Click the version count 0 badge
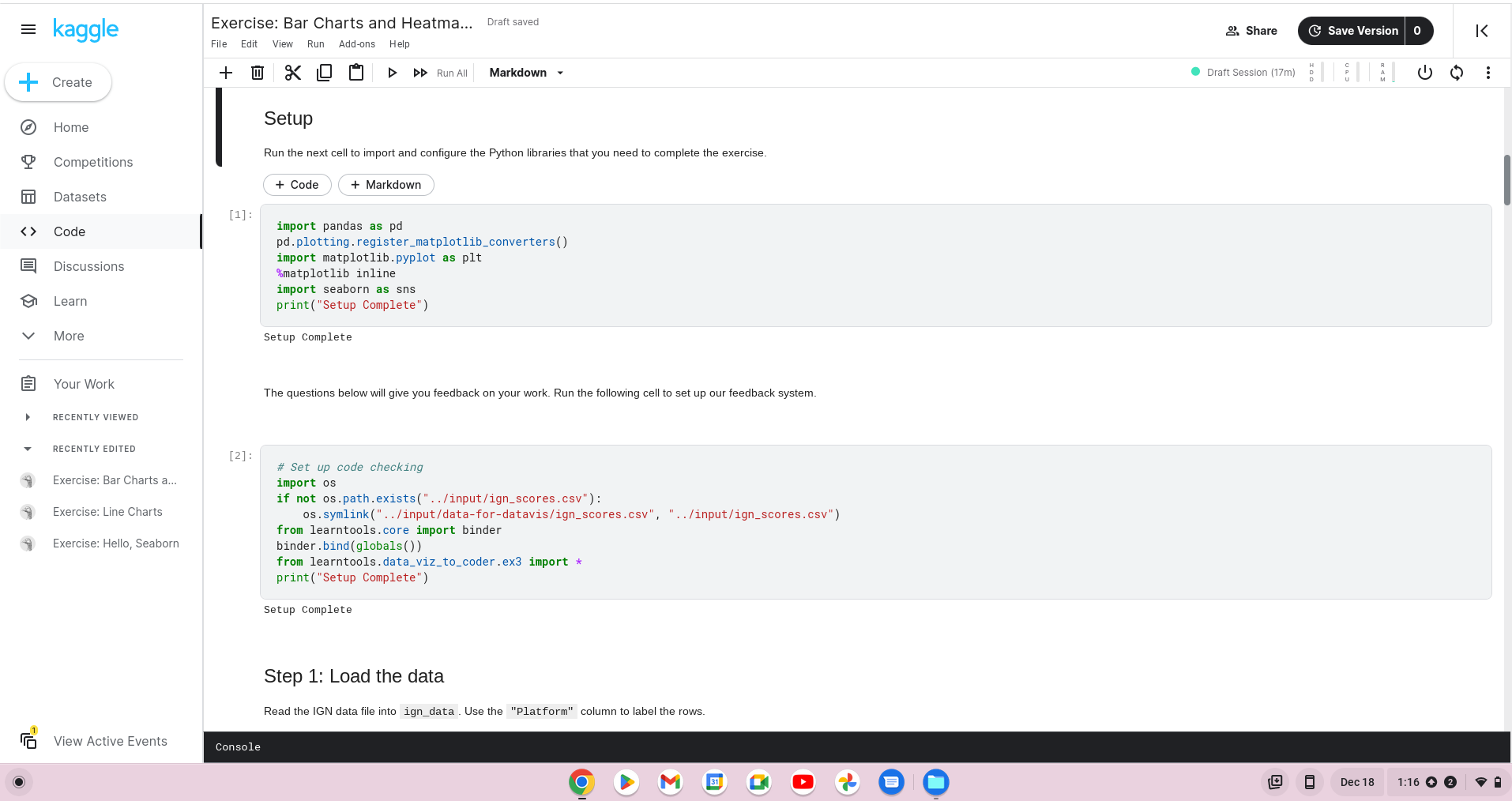 [1418, 31]
